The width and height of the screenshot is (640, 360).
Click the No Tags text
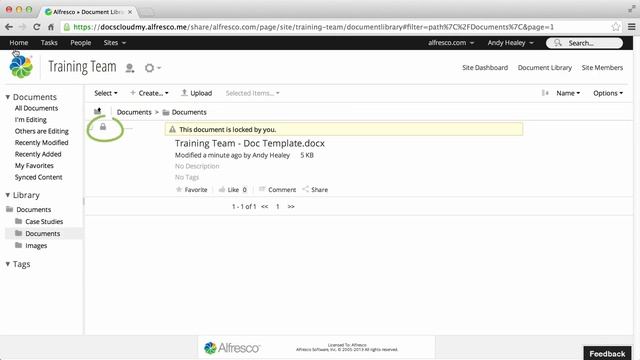point(187,177)
